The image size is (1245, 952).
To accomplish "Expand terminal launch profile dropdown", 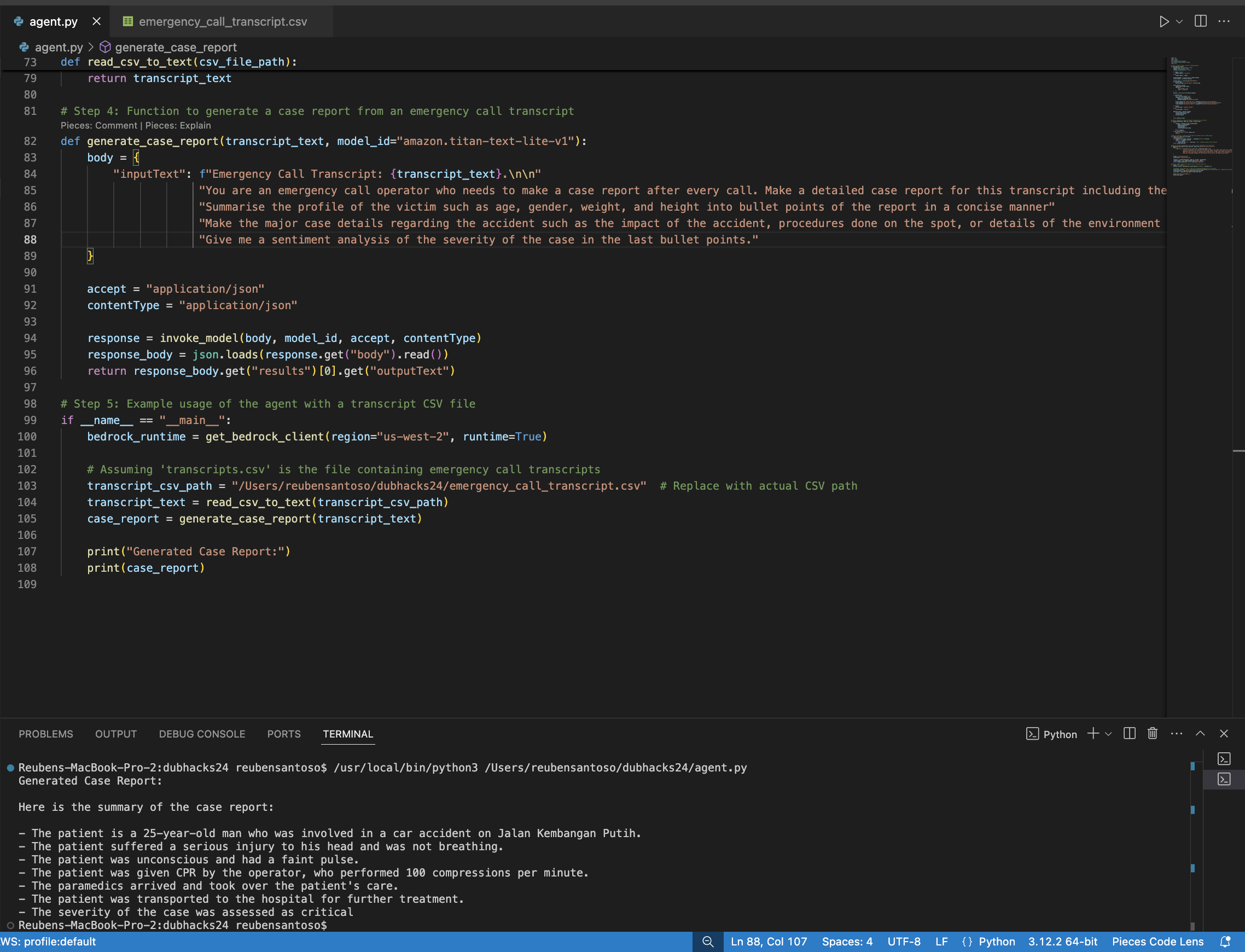I will point(1108,734).
